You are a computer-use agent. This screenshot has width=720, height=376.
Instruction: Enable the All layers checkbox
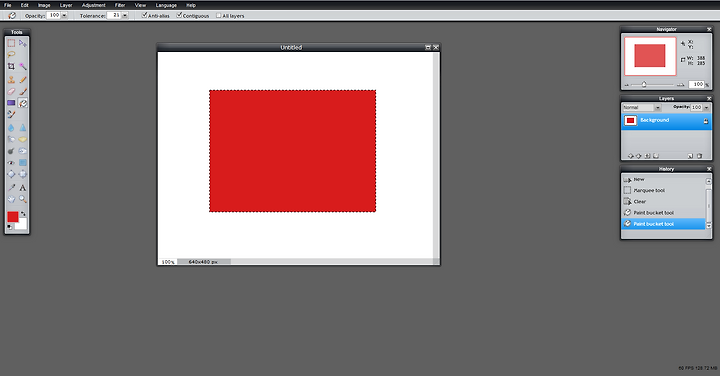(219, 15)
